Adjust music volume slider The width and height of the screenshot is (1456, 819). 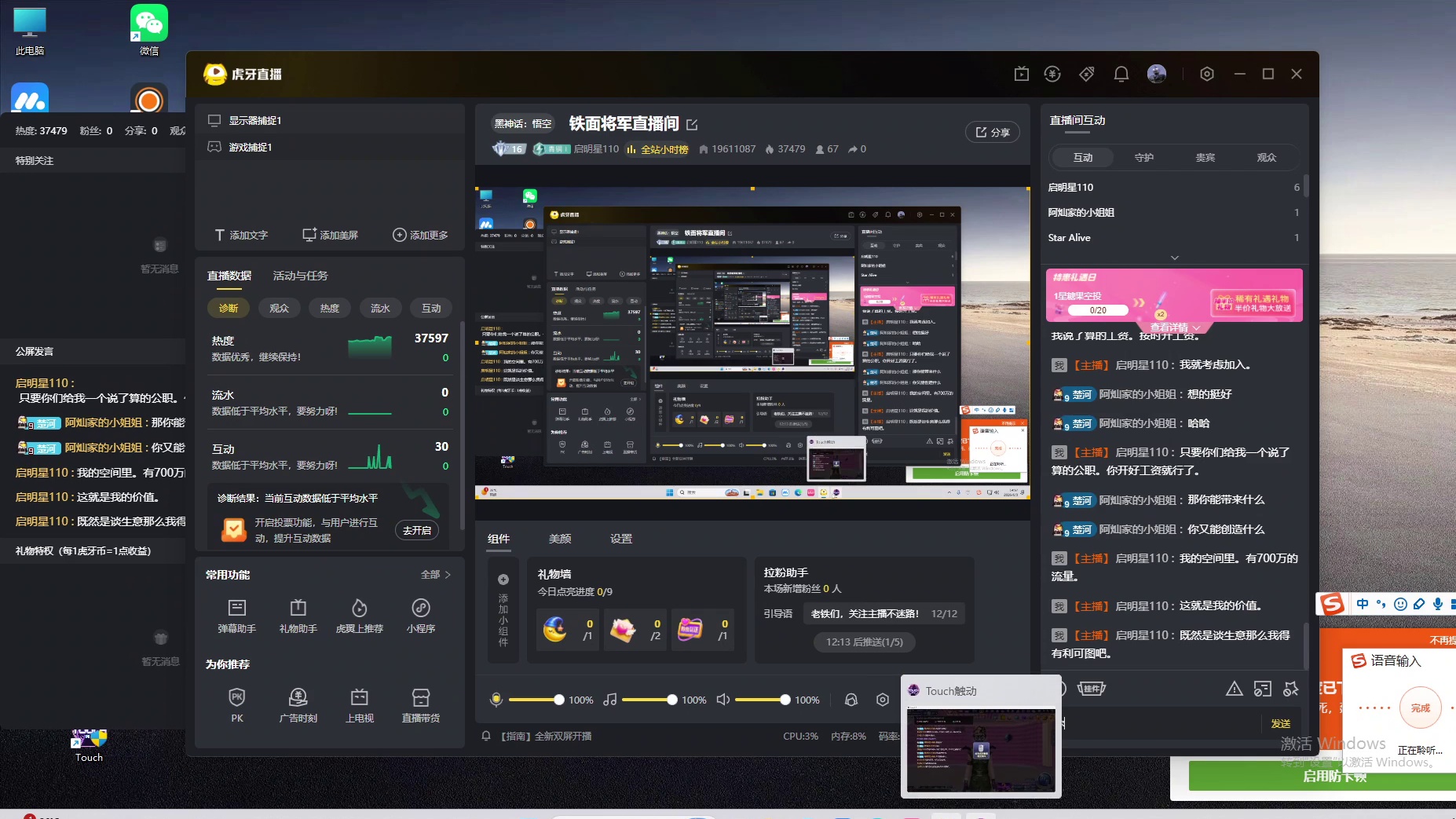[648, 700]
